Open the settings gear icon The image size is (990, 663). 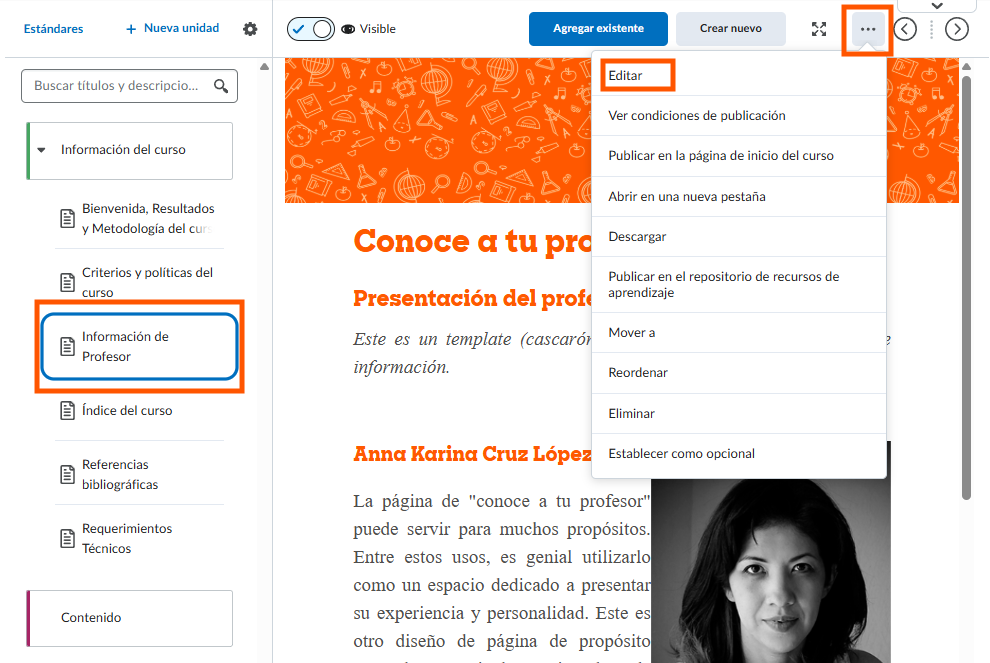tap(250, 29)
